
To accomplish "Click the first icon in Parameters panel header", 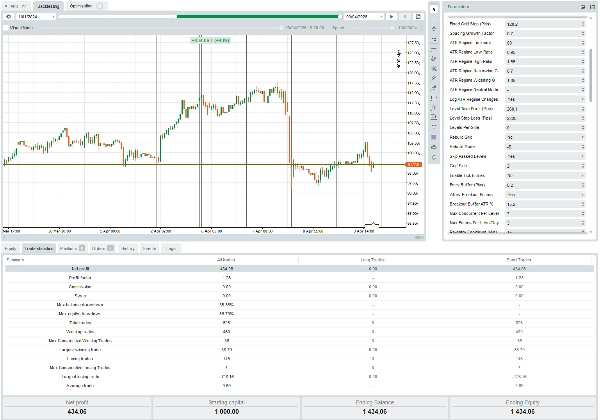I will click(x=583, y=7).
